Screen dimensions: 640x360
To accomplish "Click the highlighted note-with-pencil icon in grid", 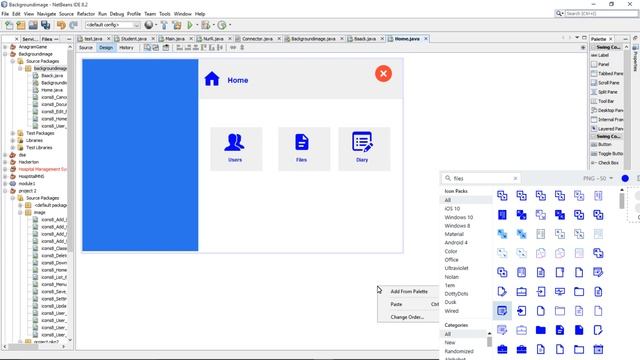I will click(x=502, y=311).
